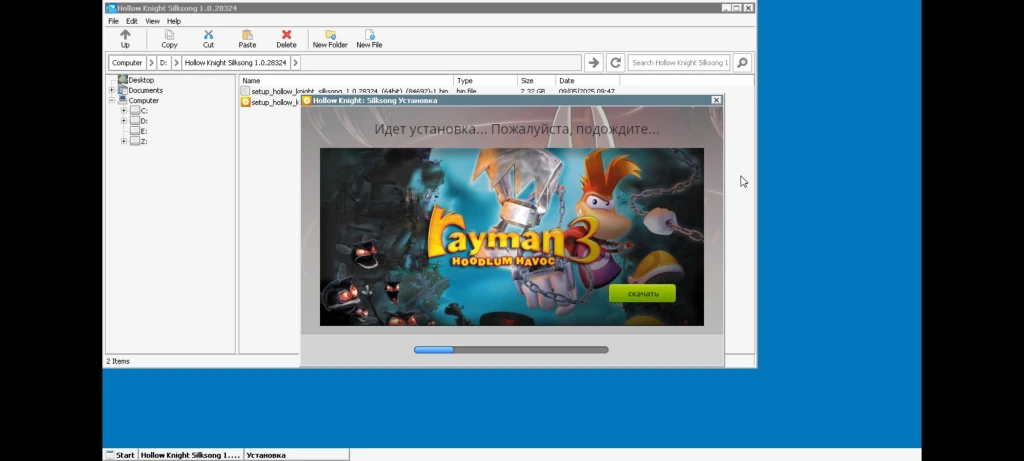
Task: Click the '2 Items' status bar text
Action: coord(118,361)
